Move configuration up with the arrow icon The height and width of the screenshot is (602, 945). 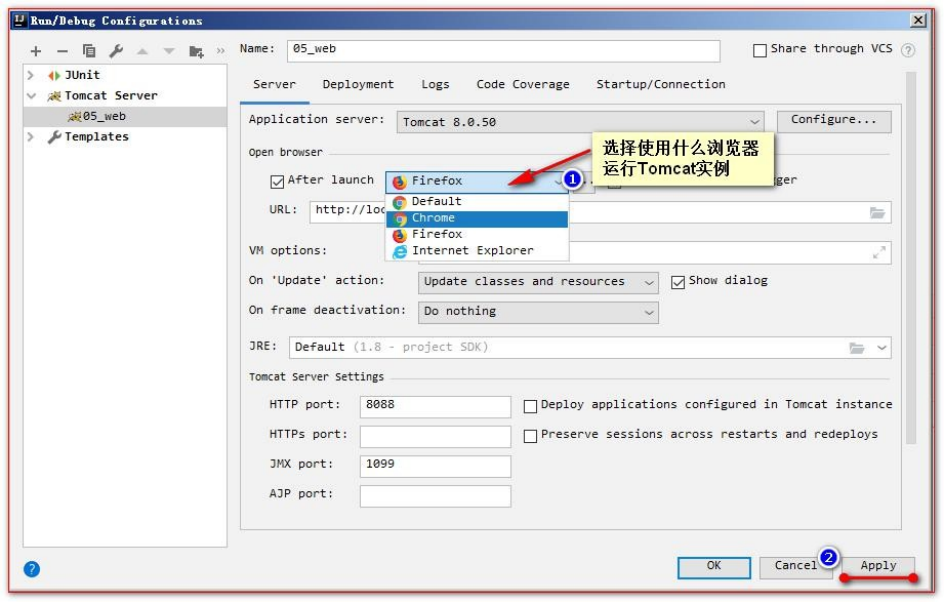(x=142, y=51)
